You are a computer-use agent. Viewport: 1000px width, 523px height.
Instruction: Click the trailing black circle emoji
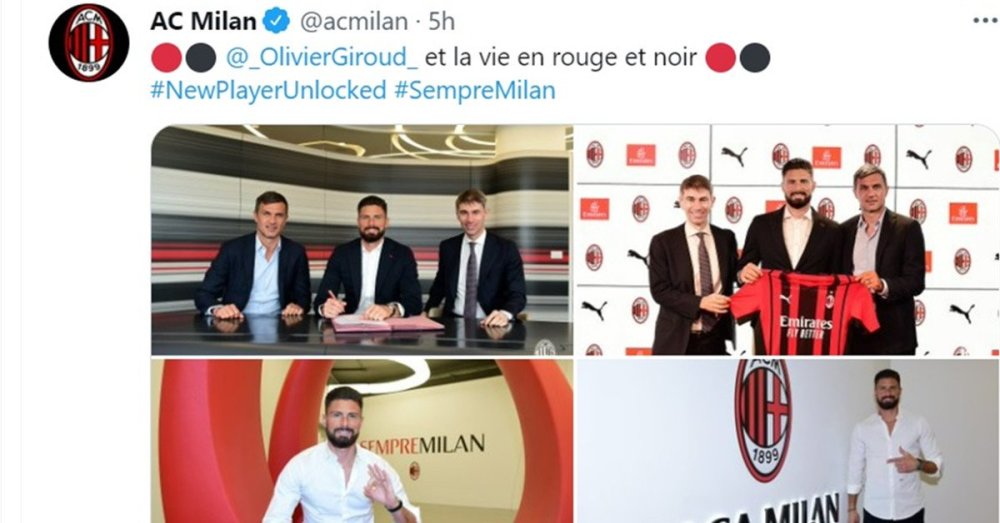(755, 58)
